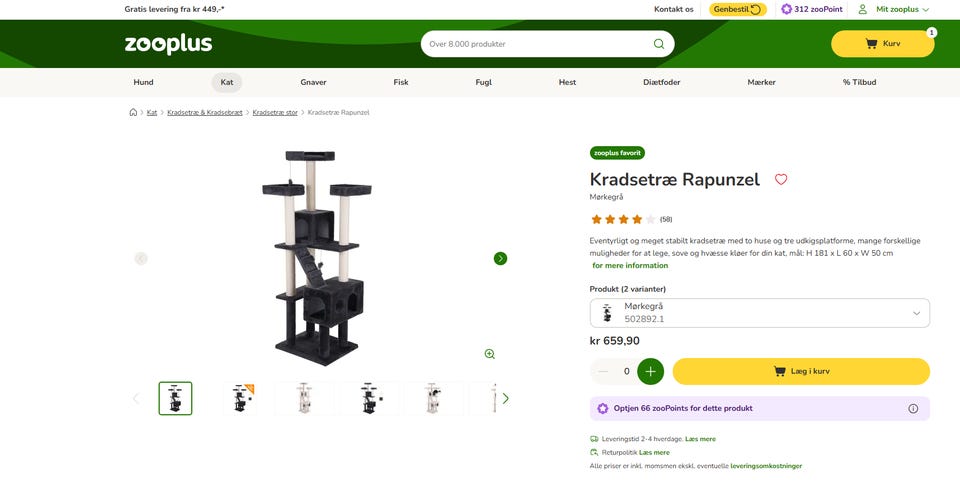Viewport: 960px width, 494px height.
Task: Add product to wishlist with heart icon
Action: [x=781, y=179]
